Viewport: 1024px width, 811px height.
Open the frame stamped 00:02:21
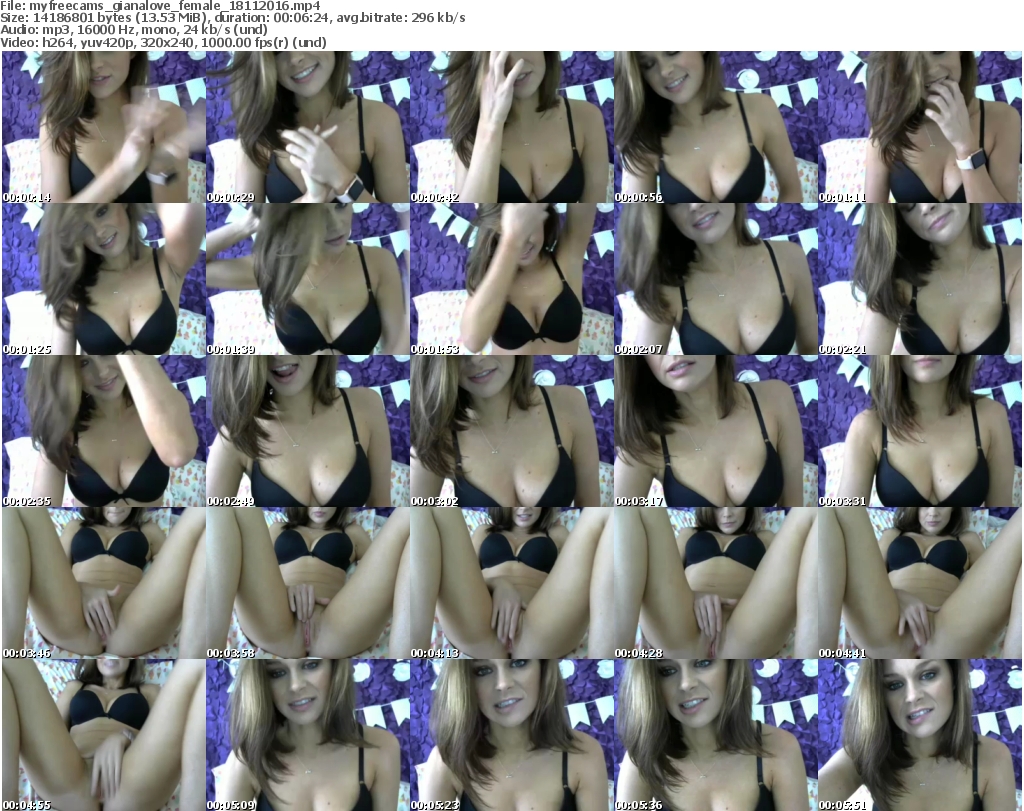click(x=920, y=279)
